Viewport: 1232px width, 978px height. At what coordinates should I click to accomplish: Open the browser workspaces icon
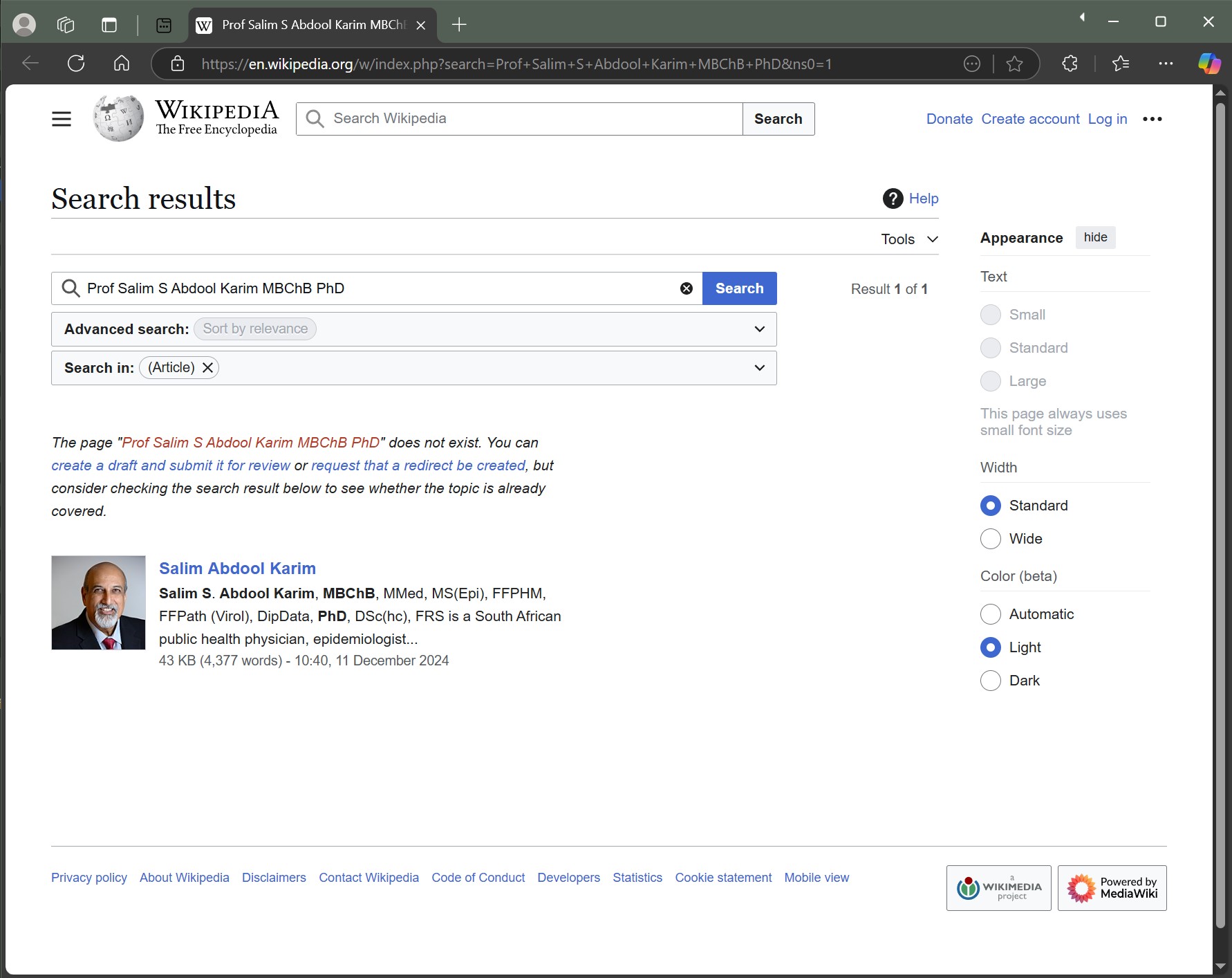click(66, 25)
